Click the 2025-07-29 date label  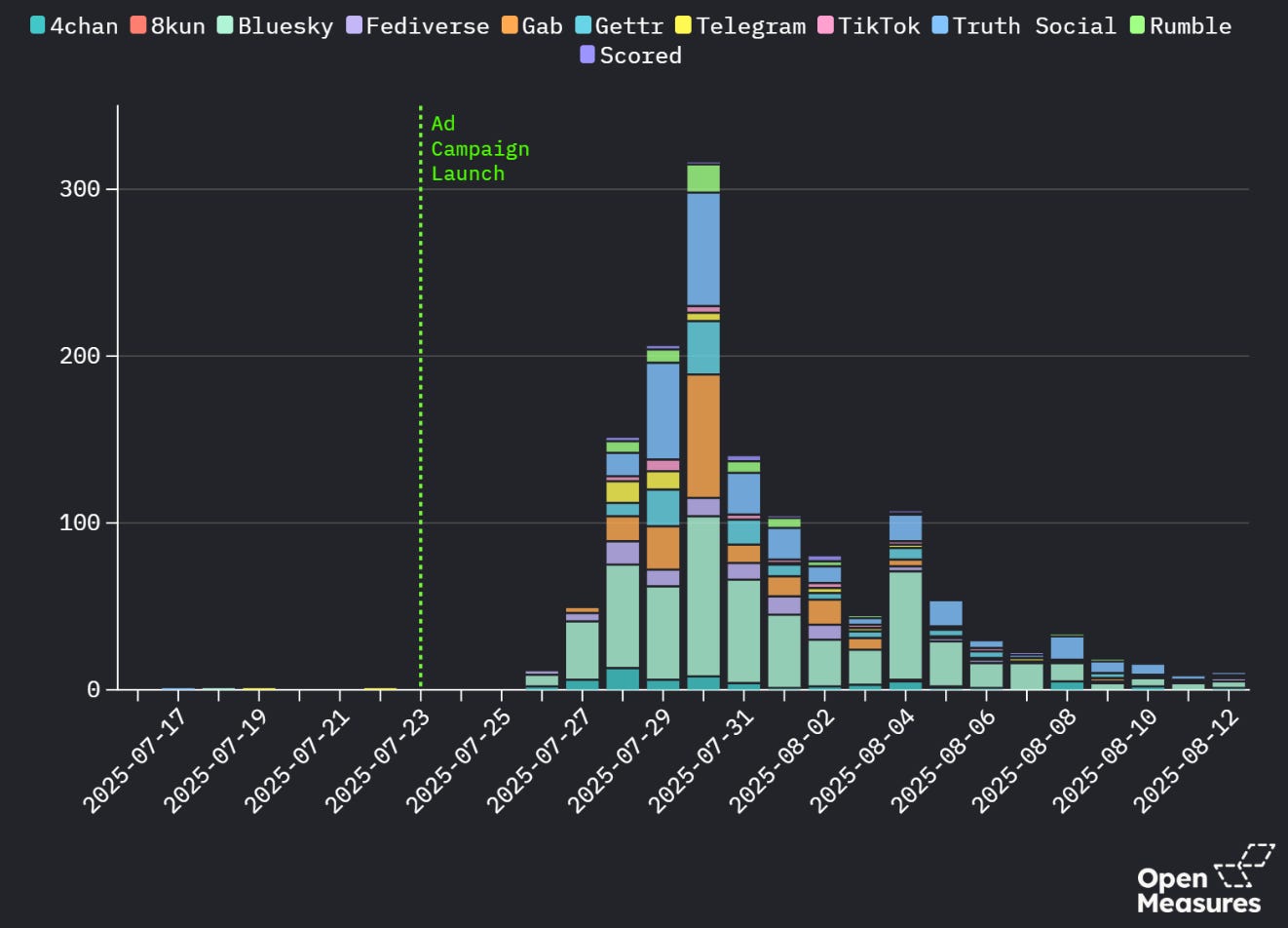click(619, 760)
